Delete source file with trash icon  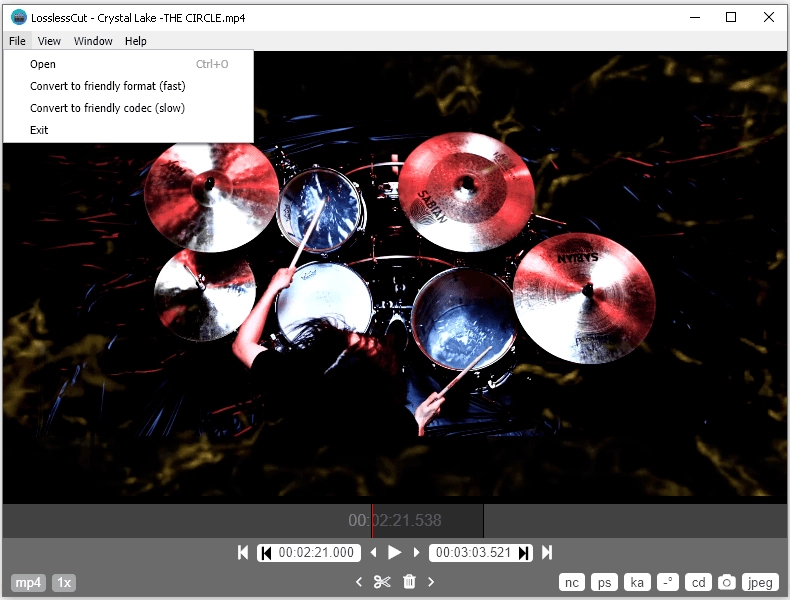(409, 581)
